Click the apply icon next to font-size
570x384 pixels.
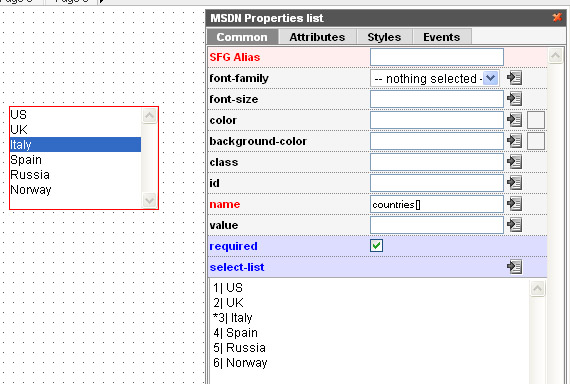click(x=515, y=99)
